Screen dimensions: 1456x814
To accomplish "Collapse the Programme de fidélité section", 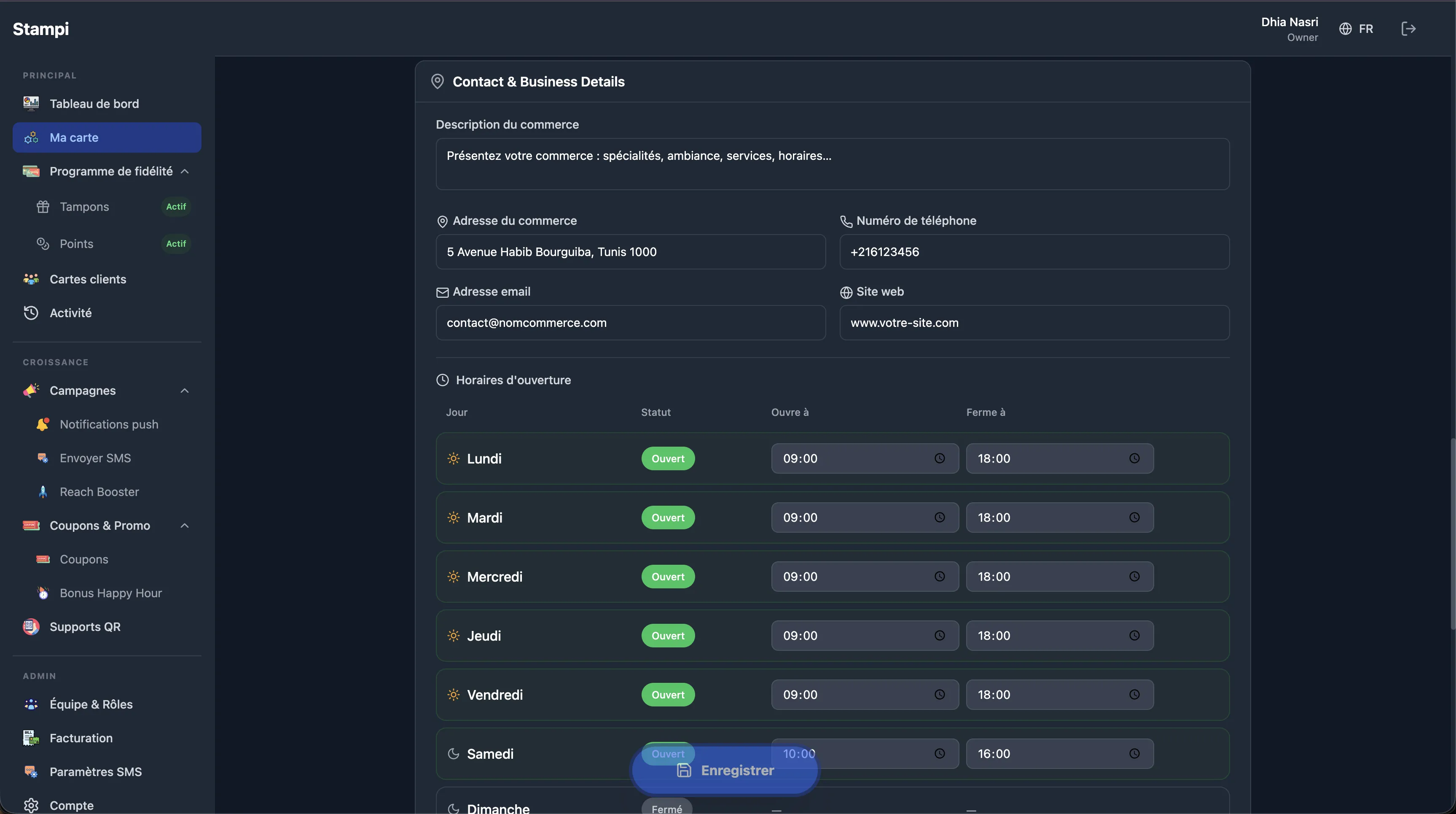I will pyautogui.click(x=184, y=171).
